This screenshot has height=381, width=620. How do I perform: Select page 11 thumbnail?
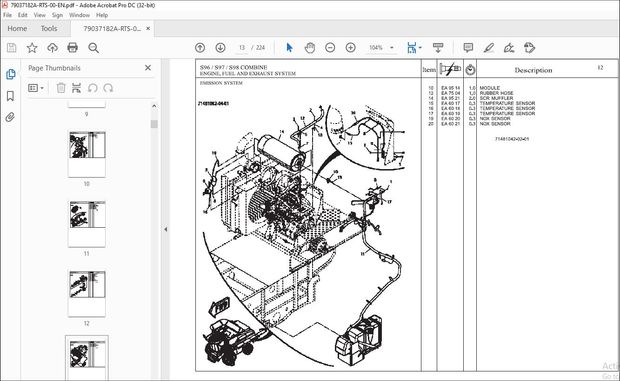pyautogui.click(x=87, y=224)
